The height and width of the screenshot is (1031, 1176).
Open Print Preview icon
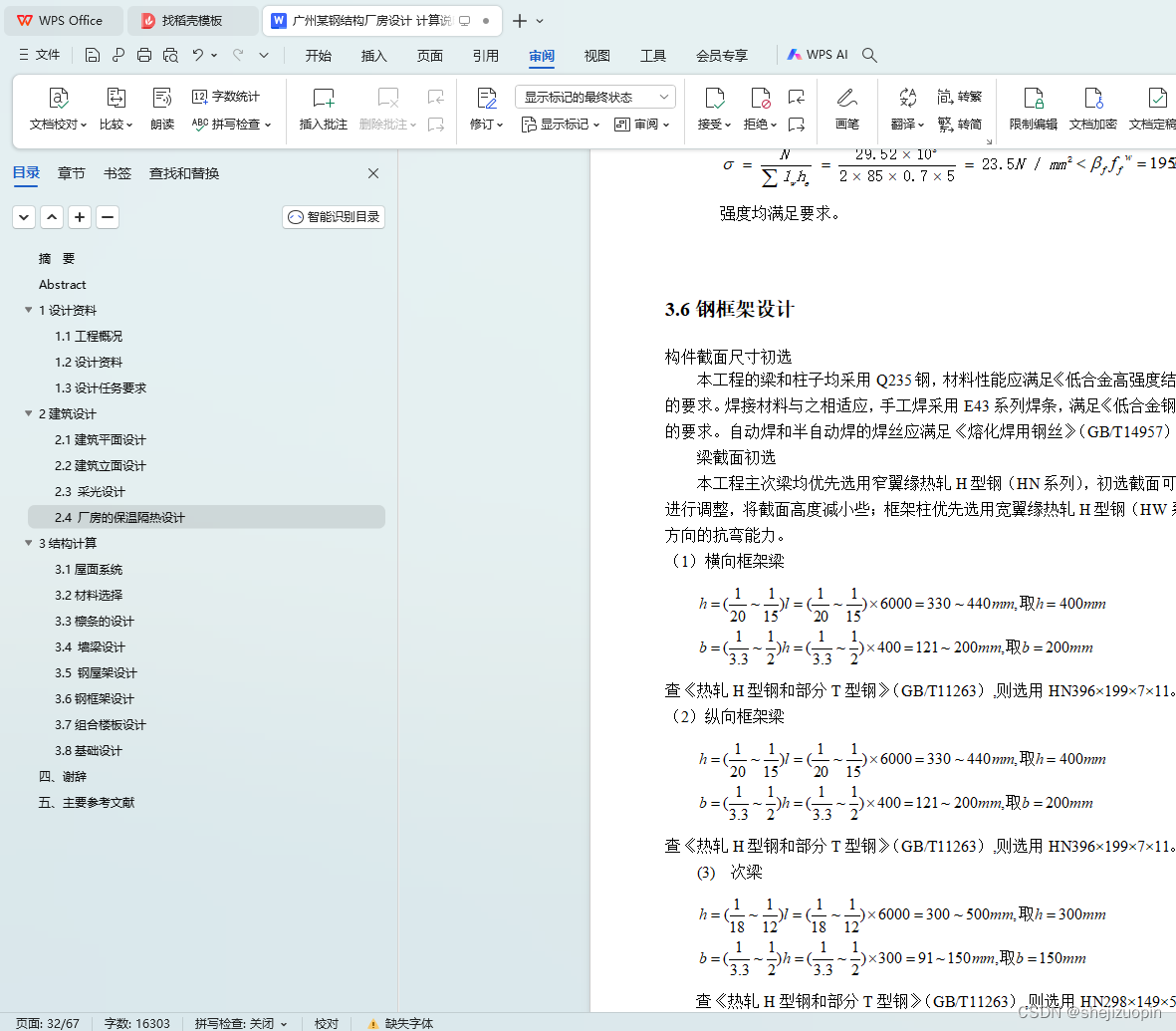click(170, 55)
